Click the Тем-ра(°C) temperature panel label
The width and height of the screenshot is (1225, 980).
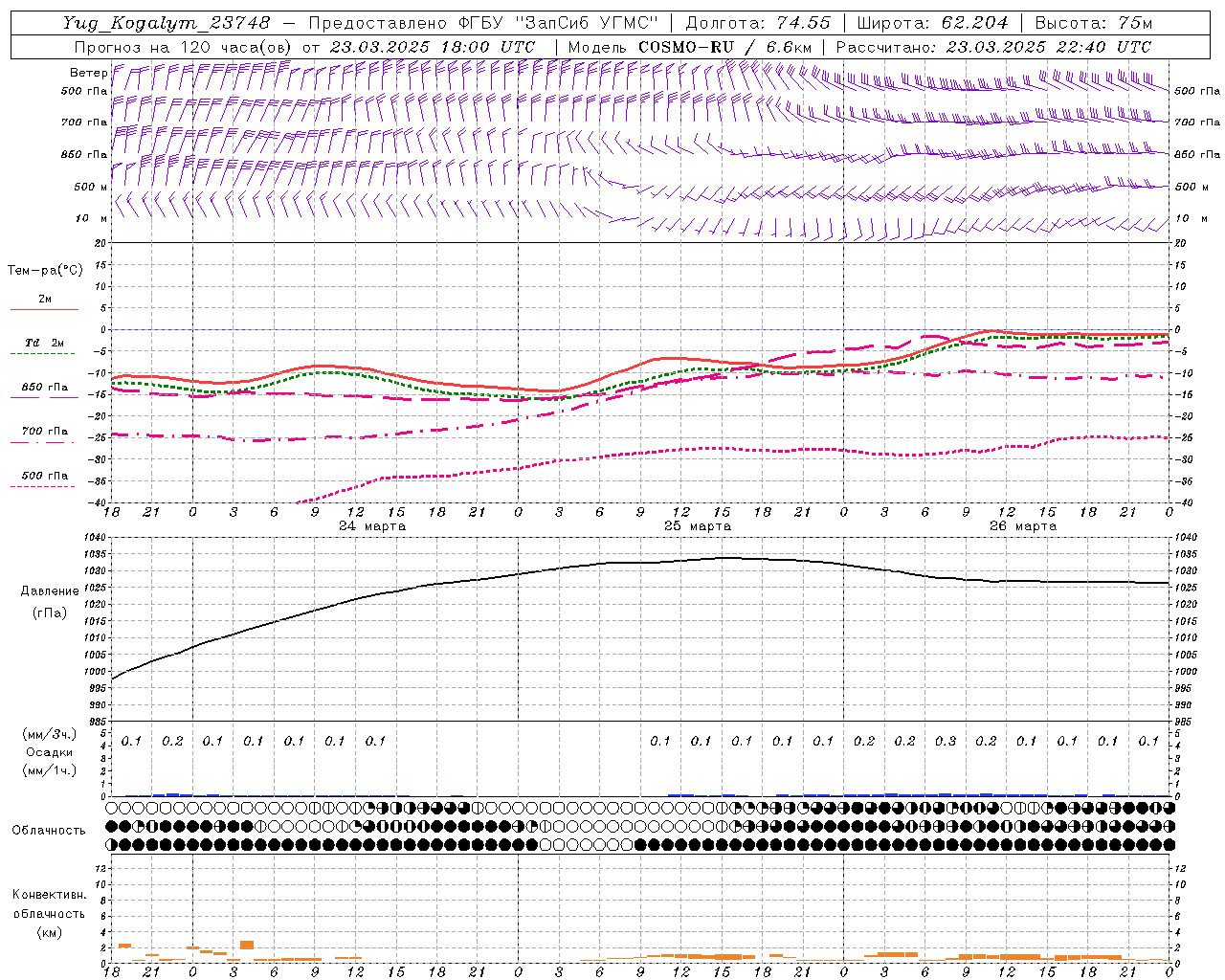pyautogui.click(x=45, y=271)
